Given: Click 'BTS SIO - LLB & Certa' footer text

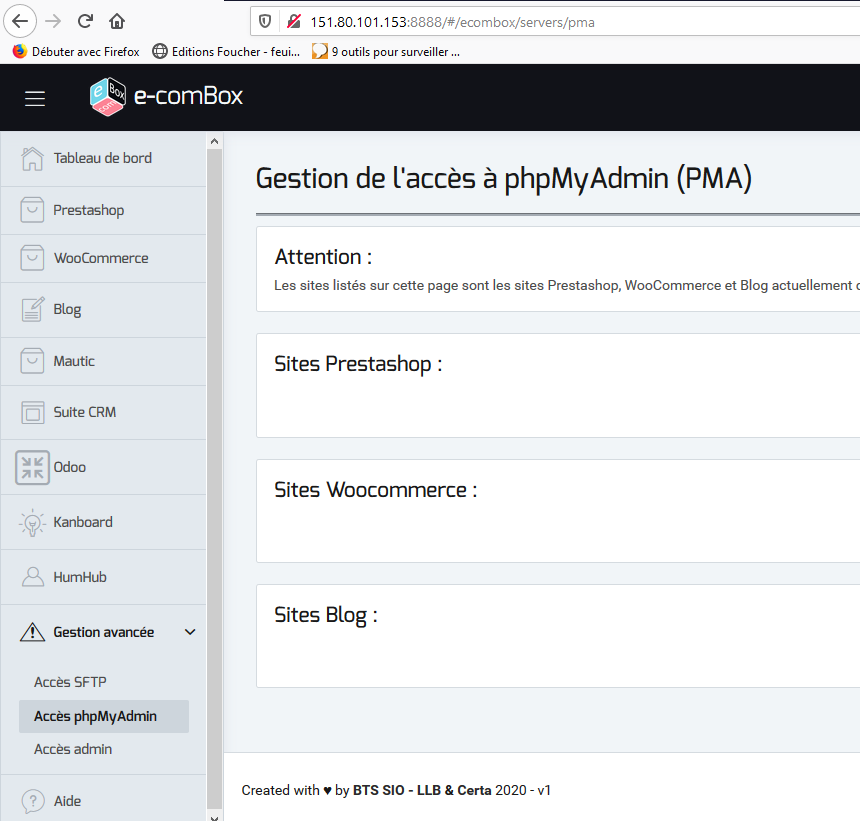Looking at the screenshot, I should 422,790.
